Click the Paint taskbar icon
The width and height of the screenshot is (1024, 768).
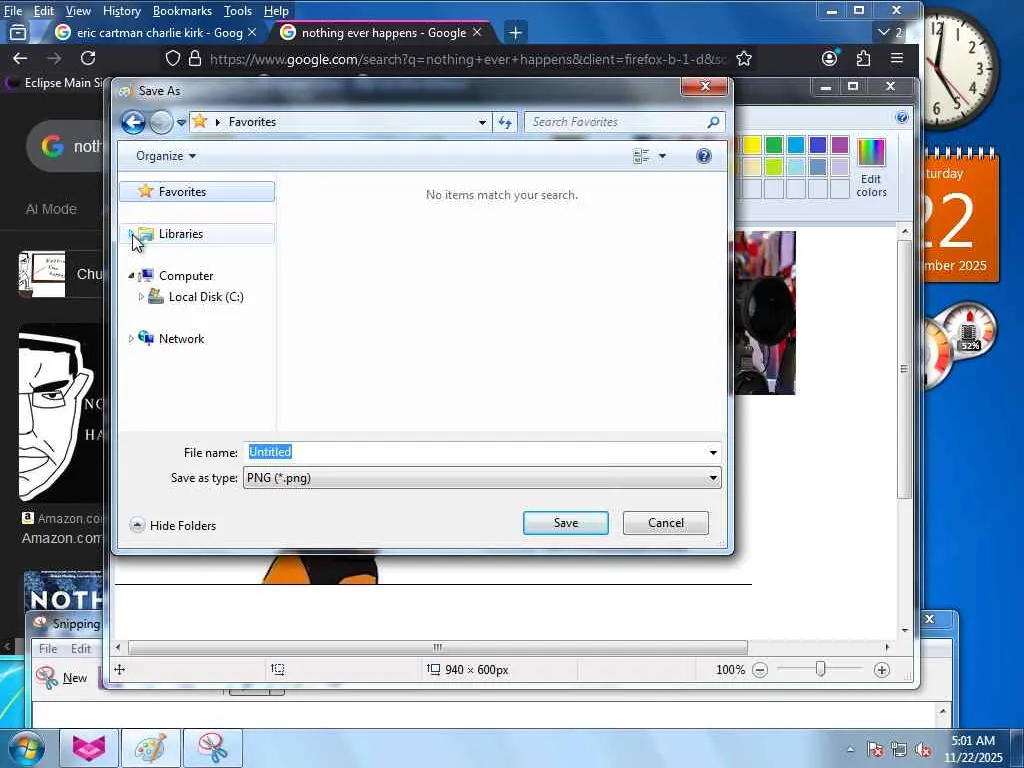[151, 748]
